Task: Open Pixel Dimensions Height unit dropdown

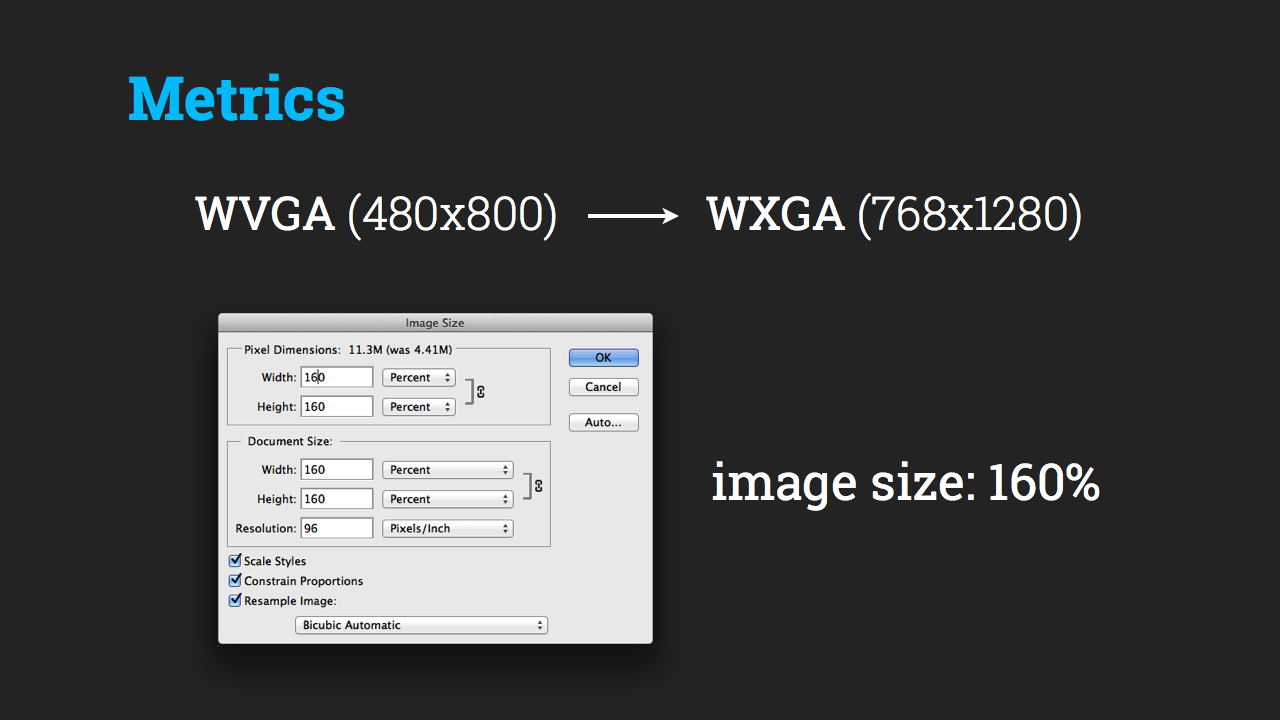Action: pyautogui.click(x=419, y=407)
